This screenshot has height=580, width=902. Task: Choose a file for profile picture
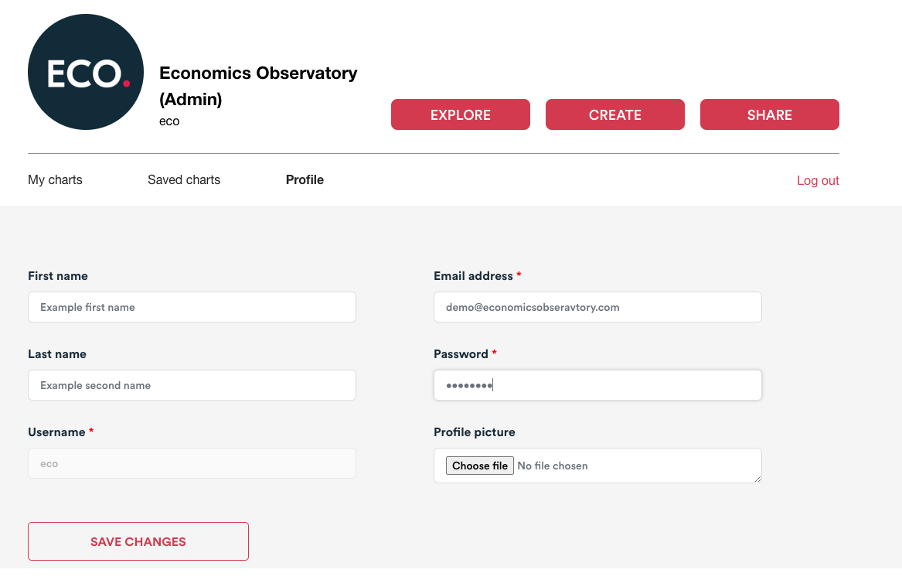pyautogui.click(x=480, y=465)
